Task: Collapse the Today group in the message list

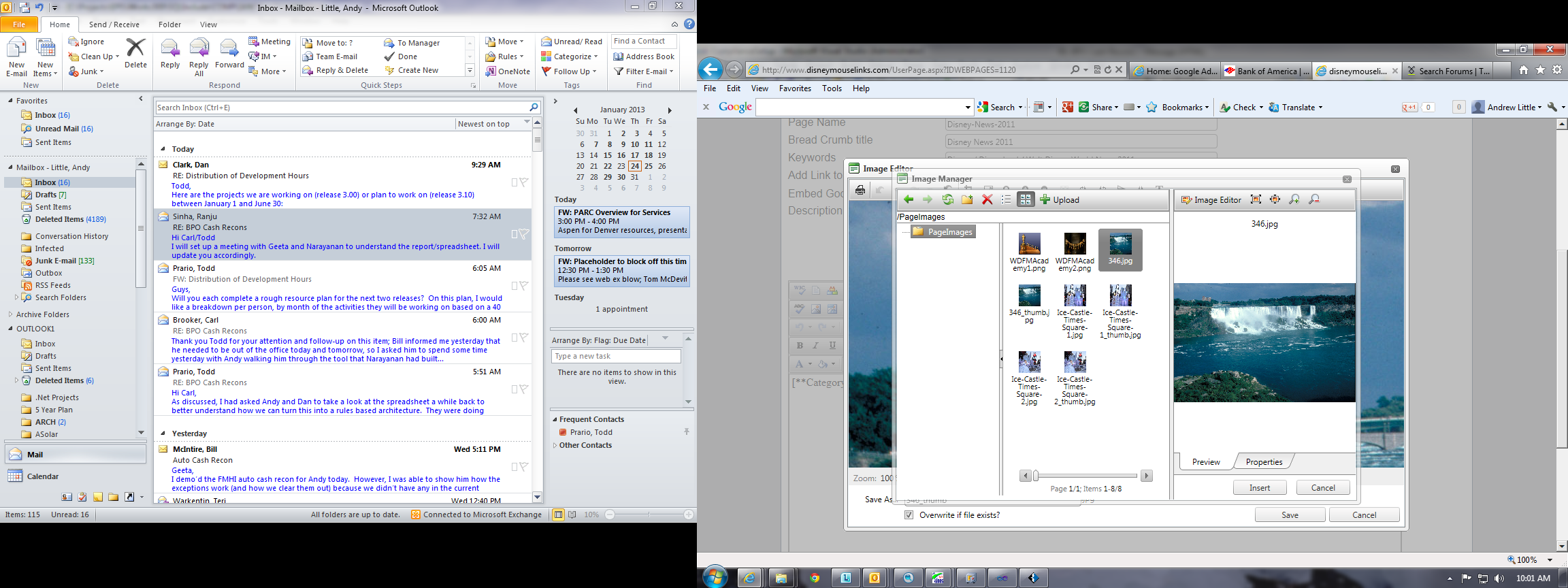Action: 163,149
